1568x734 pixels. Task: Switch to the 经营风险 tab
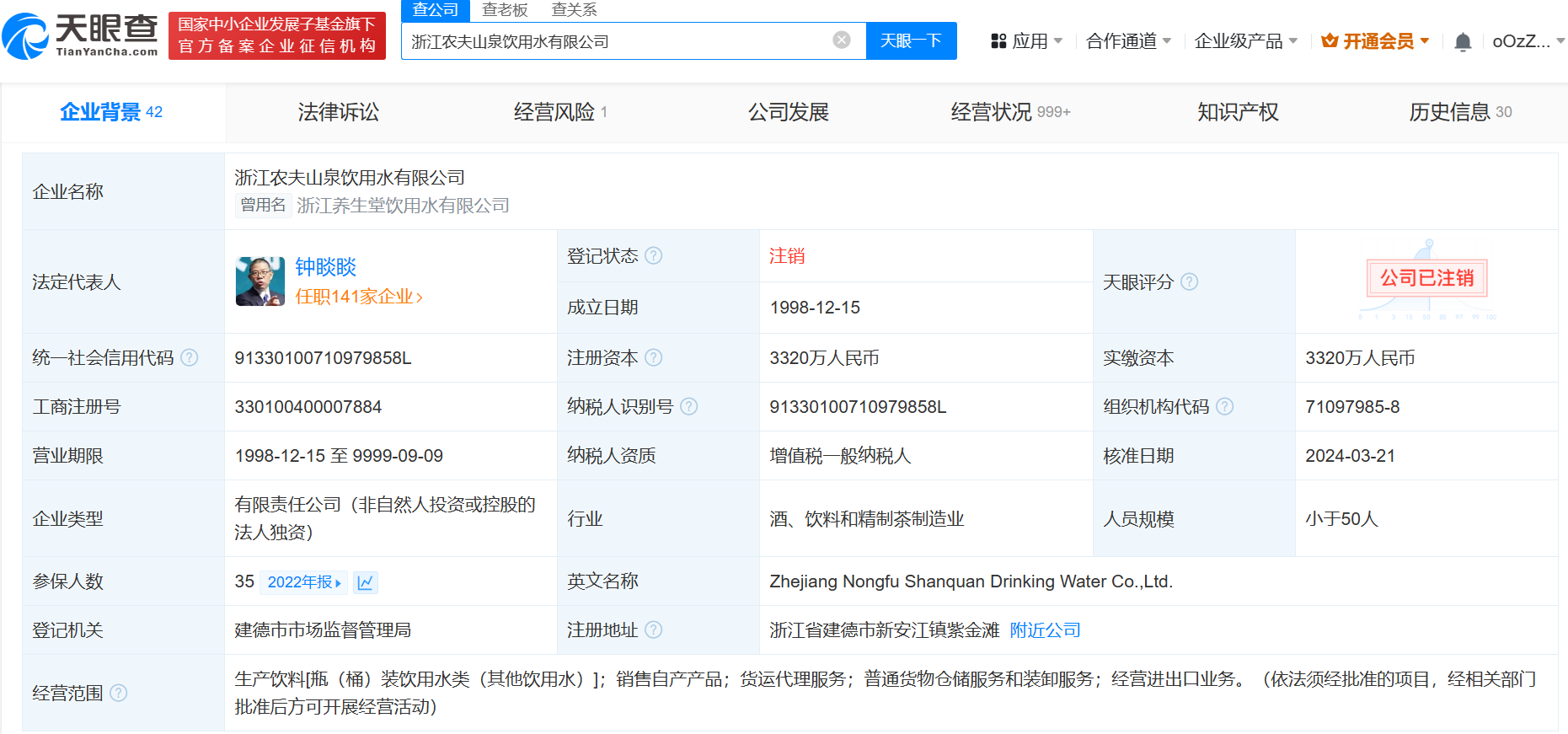coord(561,112)
